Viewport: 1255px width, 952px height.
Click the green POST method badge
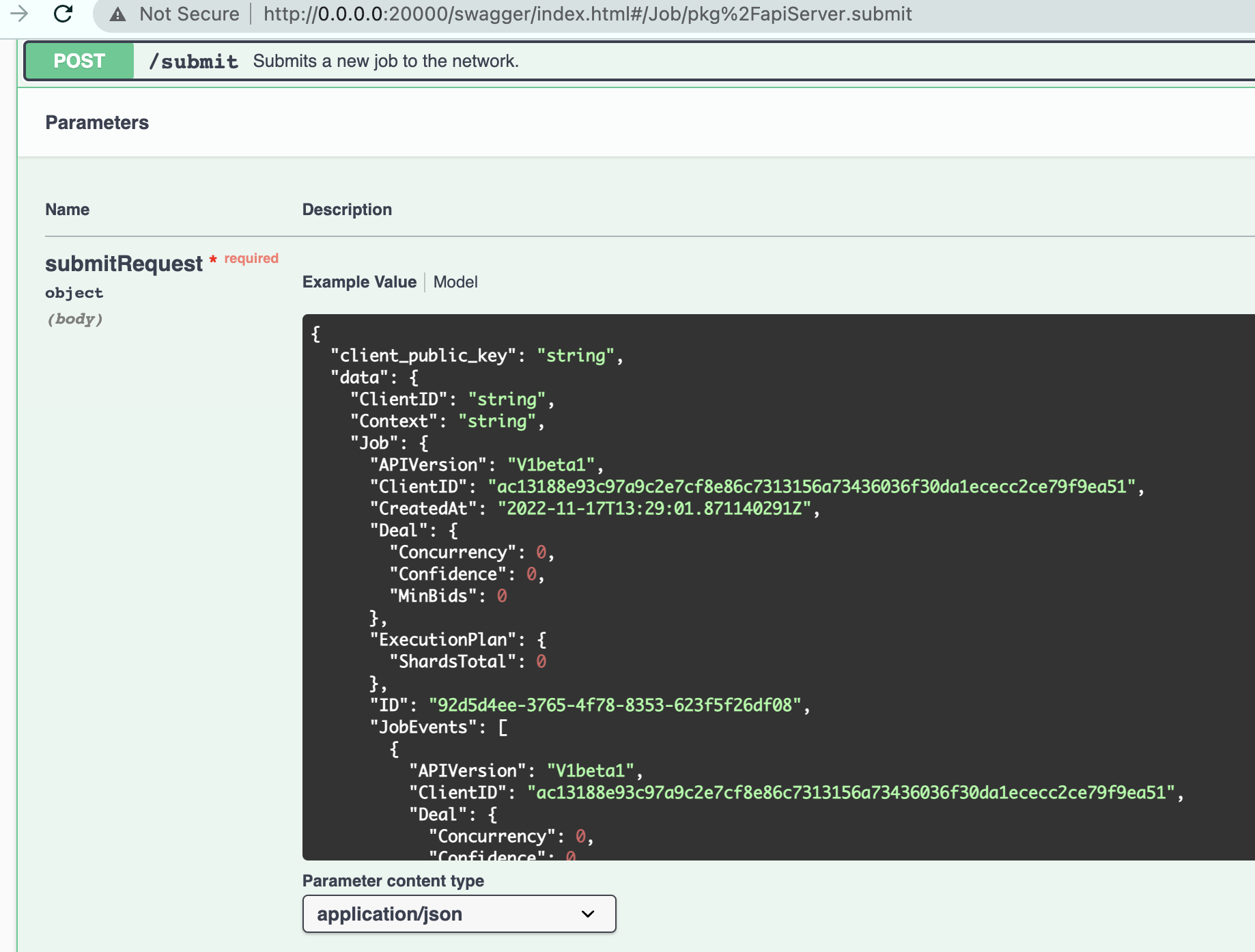[79, 61]
